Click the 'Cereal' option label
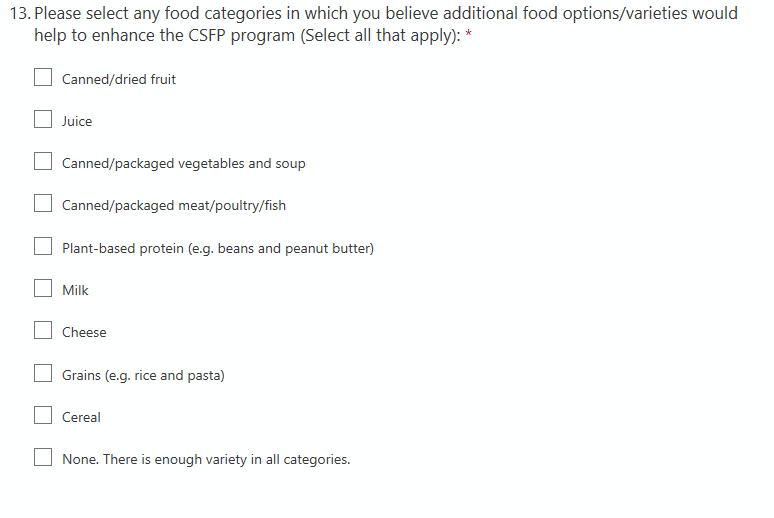This screenshot has width=774, height=518. click(81, 417)
